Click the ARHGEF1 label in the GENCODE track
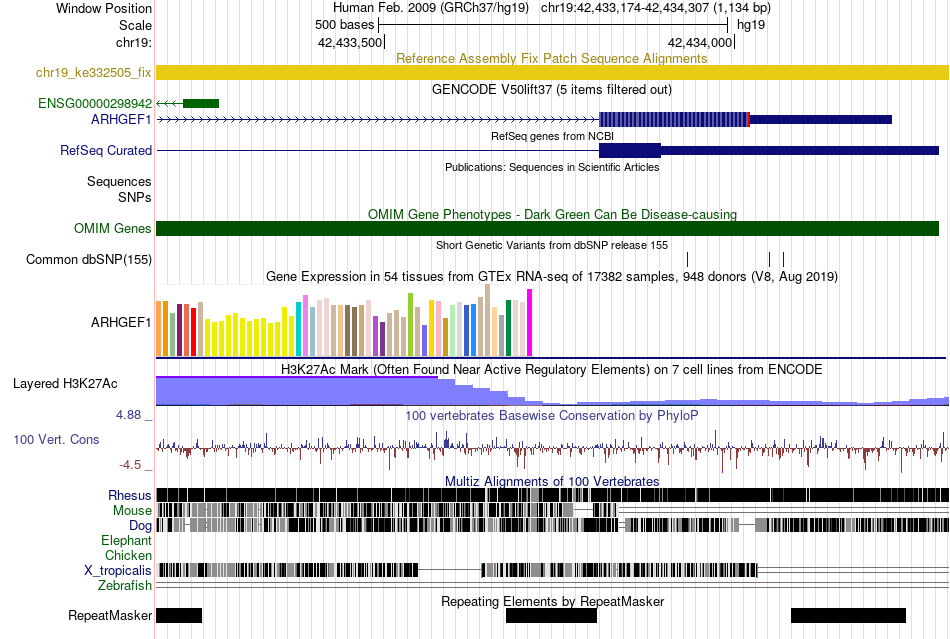Screen dimensions: 950x639 (121, 119)
